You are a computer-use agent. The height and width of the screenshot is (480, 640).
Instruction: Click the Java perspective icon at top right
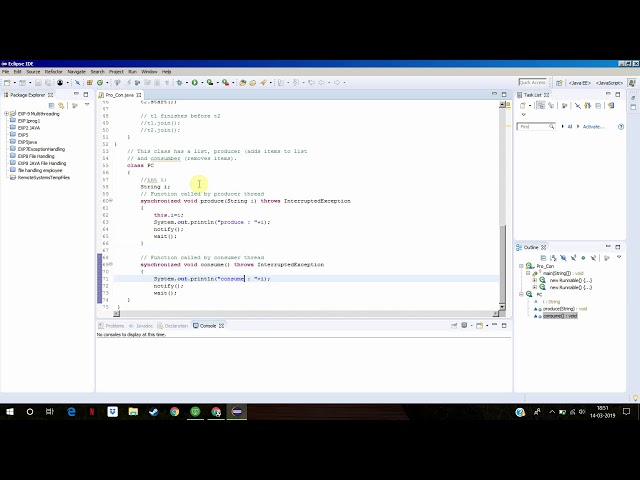[631, 83]
